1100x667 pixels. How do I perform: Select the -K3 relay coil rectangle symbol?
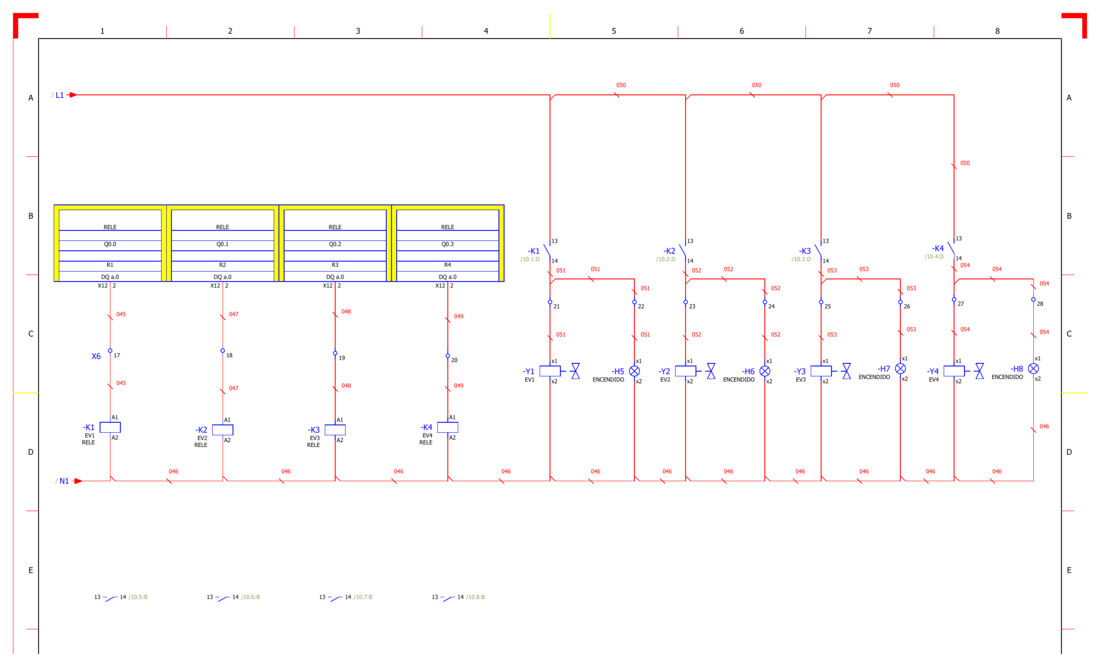click(x=335, y=430)
